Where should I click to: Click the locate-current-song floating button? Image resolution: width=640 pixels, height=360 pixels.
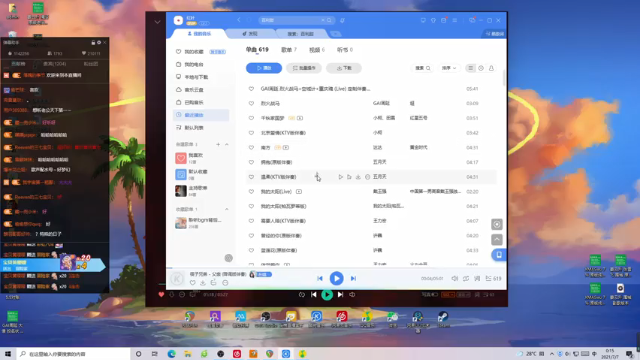497,224
